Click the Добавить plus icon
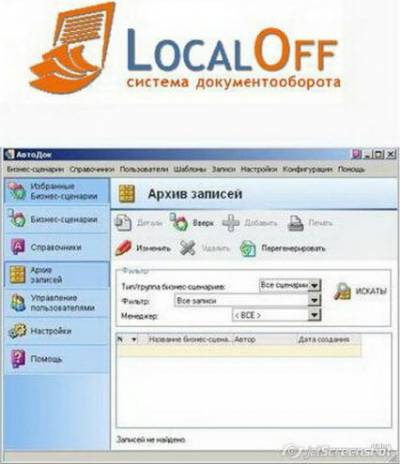The image size is (400, 464). click(231, 223)
